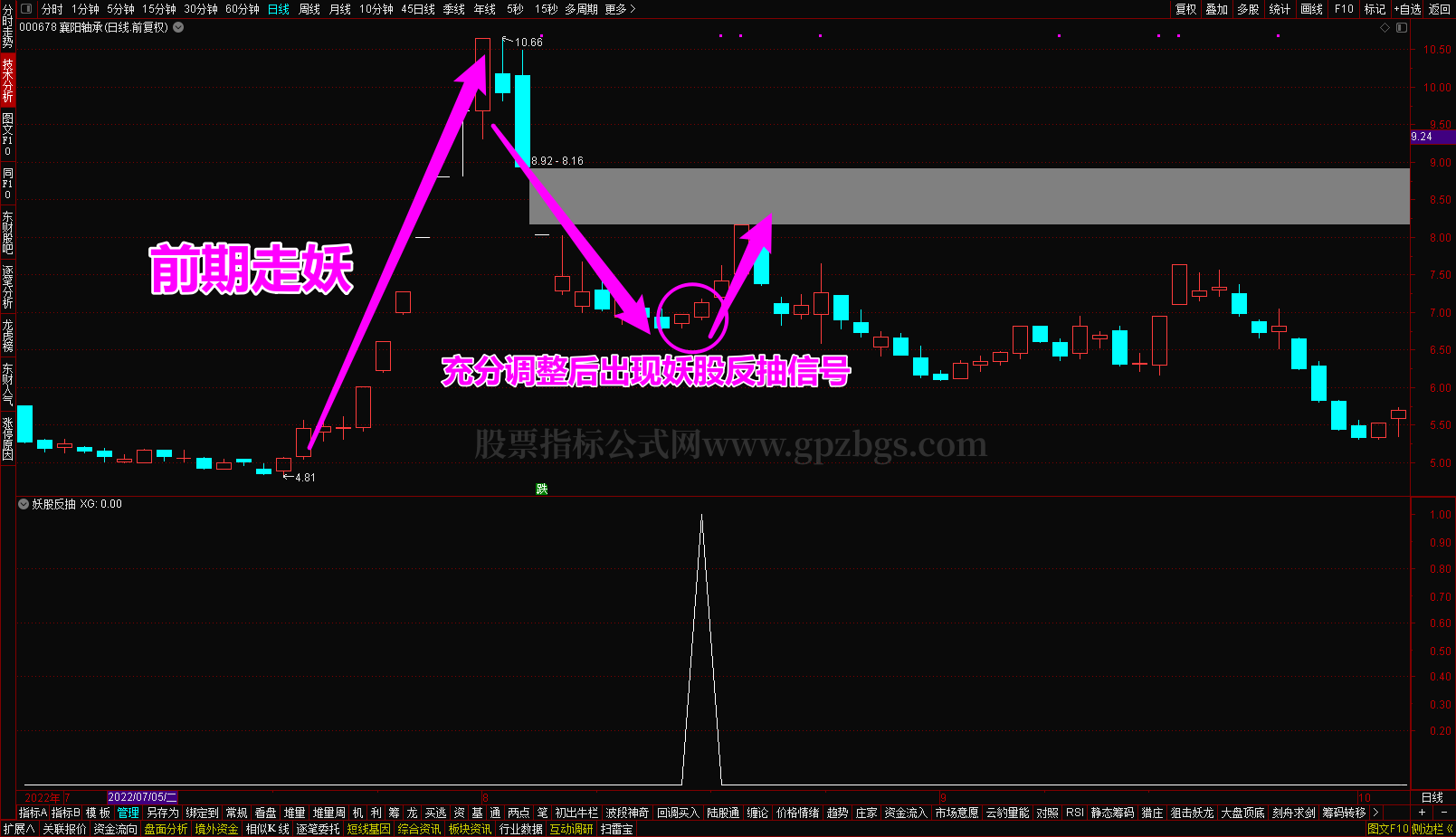This screenshot has height=837, width=1456.
Task: Switch chart to 季线
Action: click(x=454, y=9)
